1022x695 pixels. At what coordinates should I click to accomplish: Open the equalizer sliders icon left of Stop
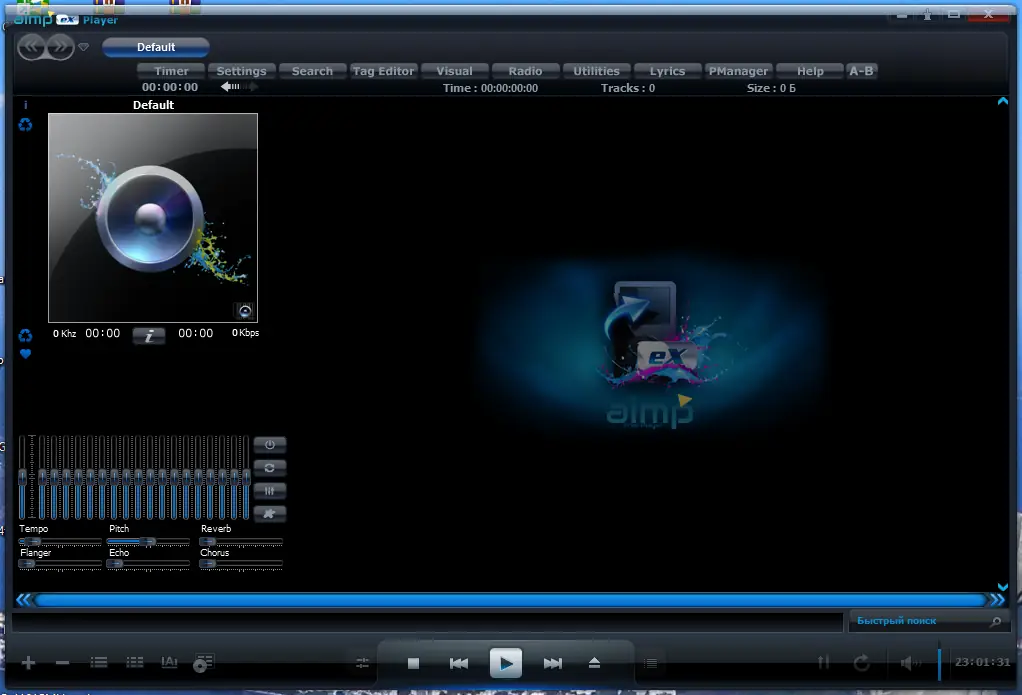pyautogui.click(x=362, y=663)
